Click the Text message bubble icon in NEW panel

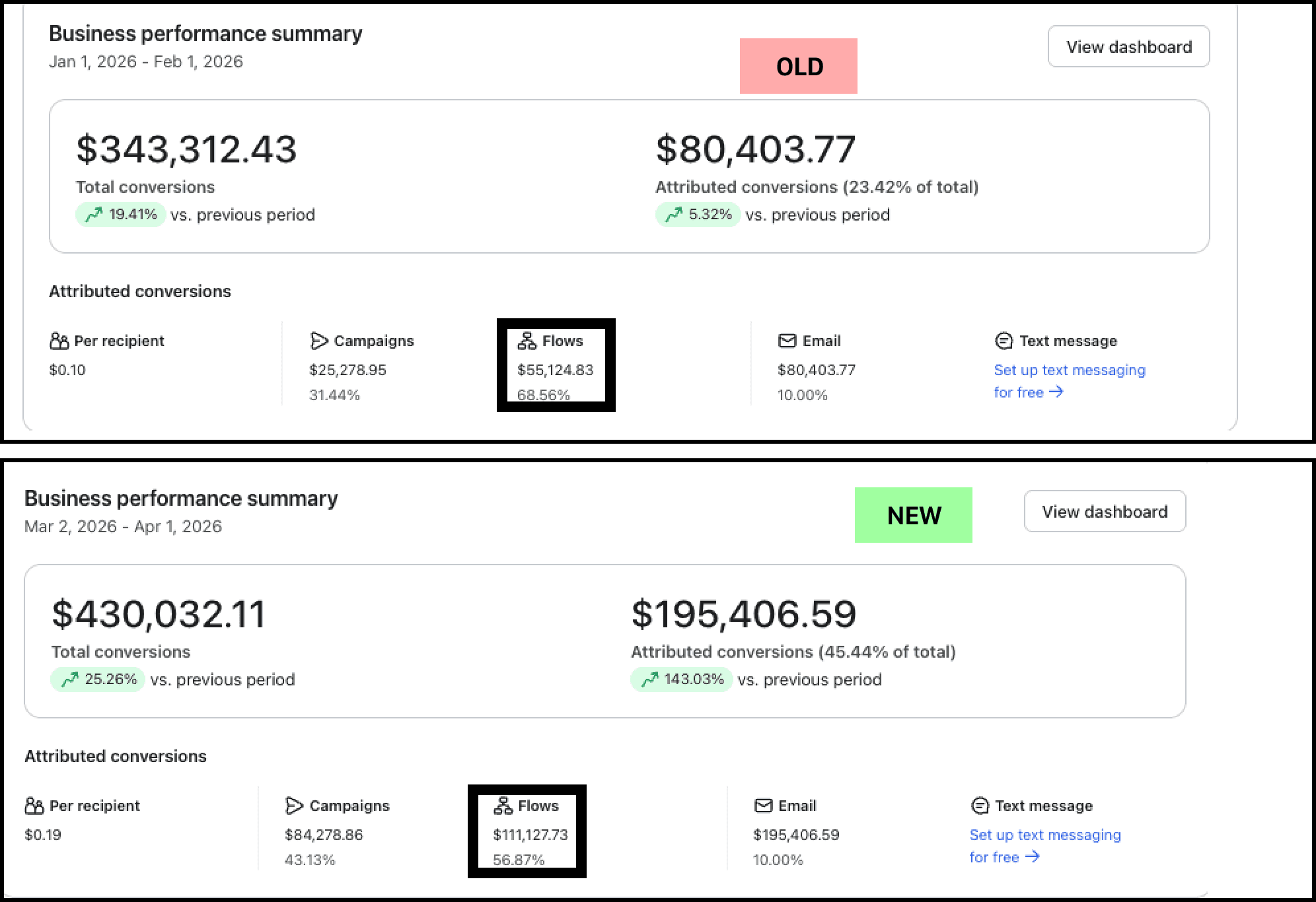click(980, 806)
